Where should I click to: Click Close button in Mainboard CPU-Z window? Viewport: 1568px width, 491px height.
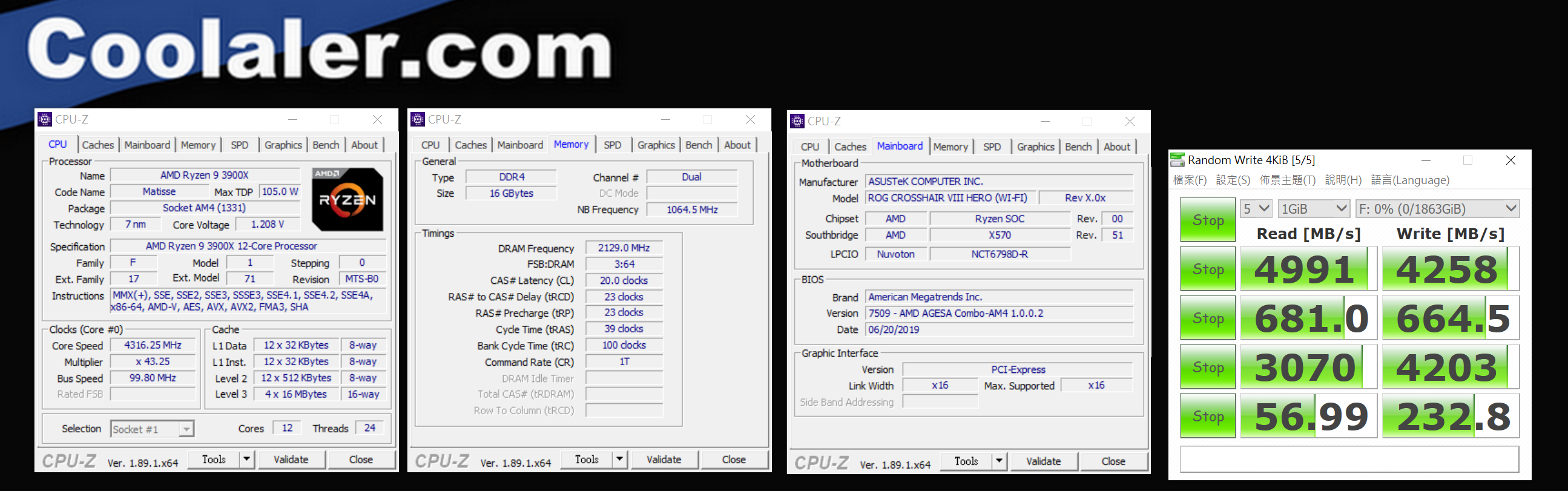click(x=1113, y=461)
